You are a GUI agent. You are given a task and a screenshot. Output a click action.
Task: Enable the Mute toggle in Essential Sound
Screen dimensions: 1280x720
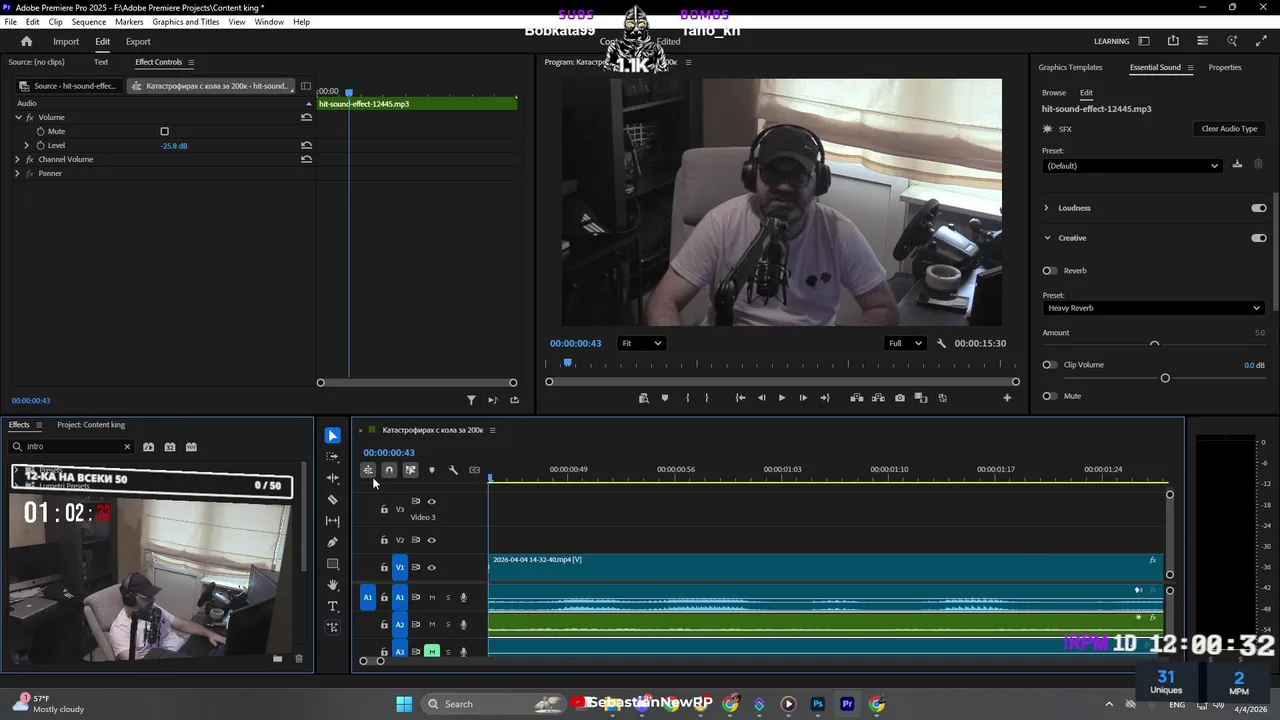1049,396
